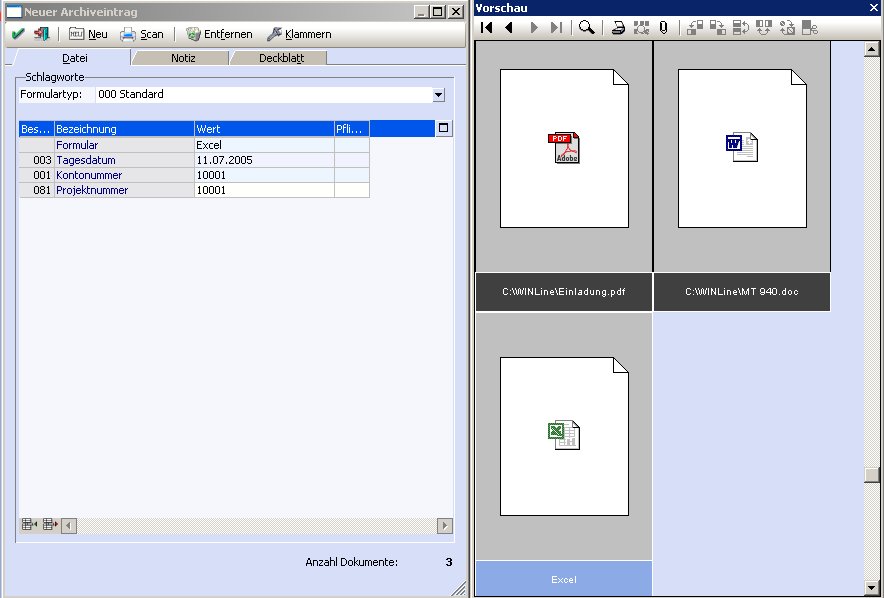Click the 081 code cell
Screen dimensions: 884x598
(36, 190)
